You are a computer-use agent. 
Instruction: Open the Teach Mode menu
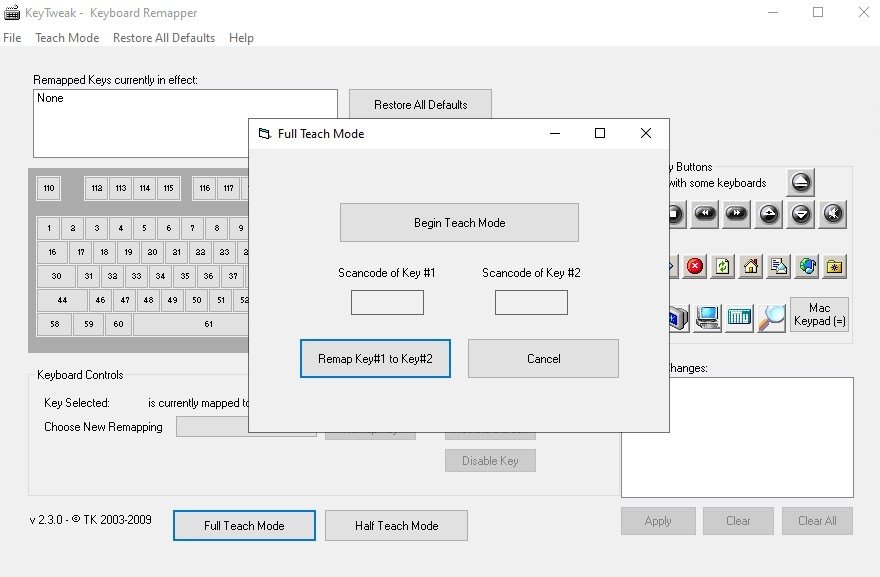pyautogui.click(x=67, y=38)
